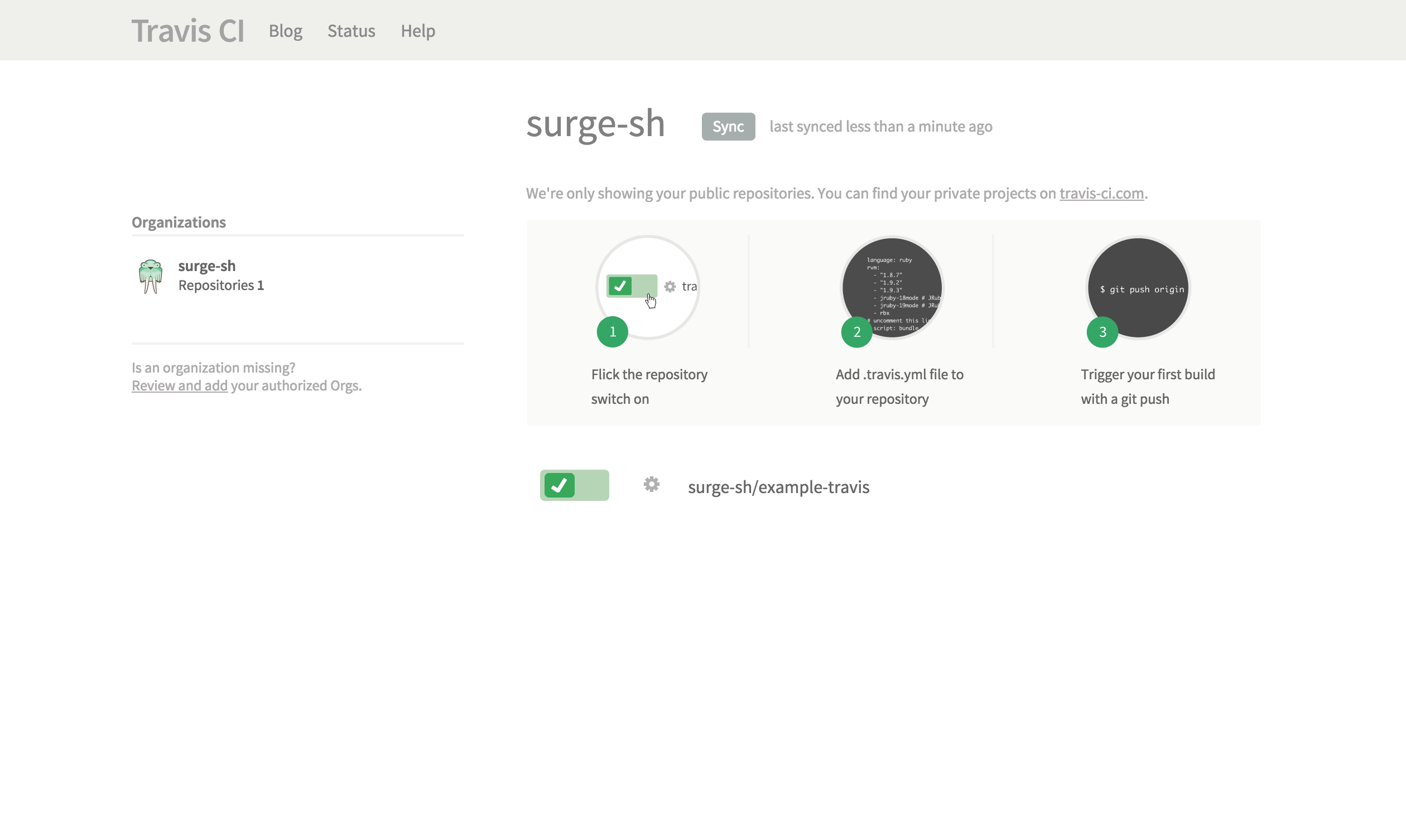The width and height of the screenshot is (1406, 840).
Task: Click the surge-sh organization avatar
Action: click(151, 276)
